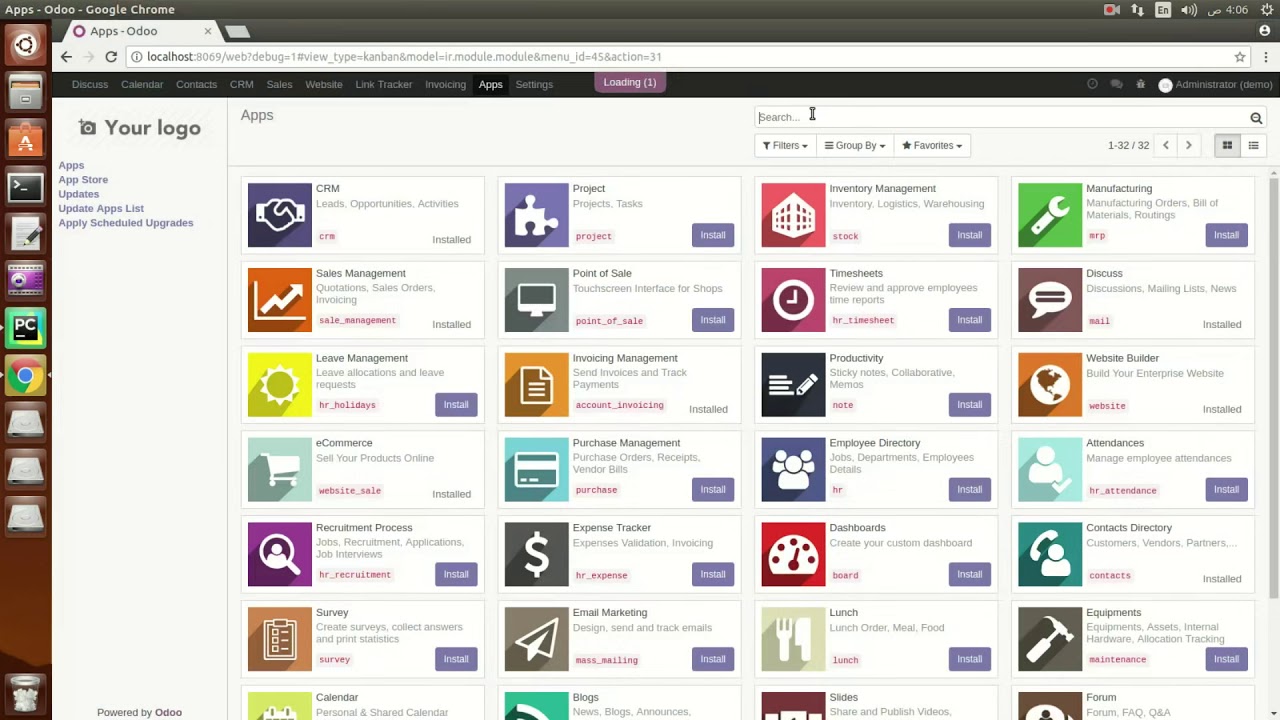This screenshot has height=720, width=1280.
Task: Go to next page of apps
Action: pos(1188,146)
